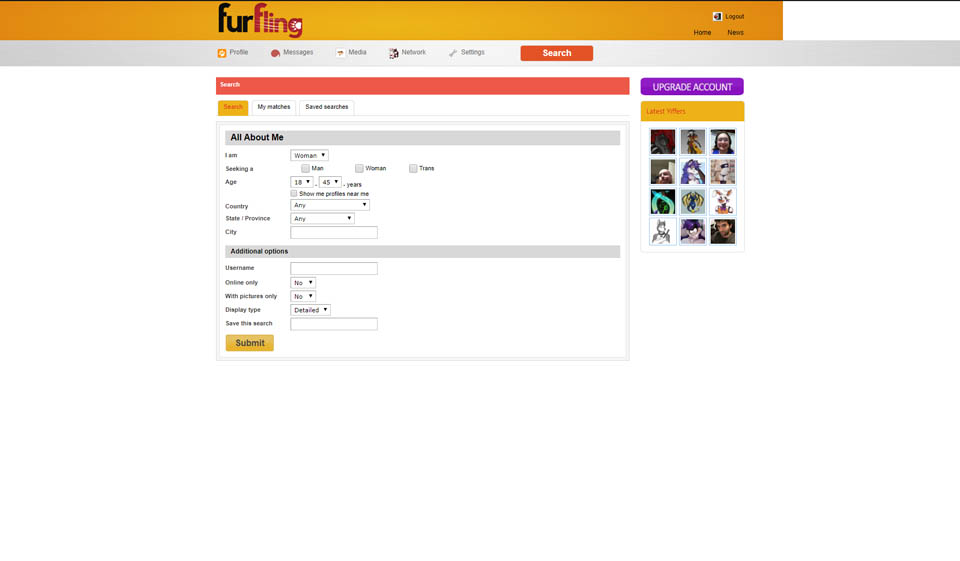Open the Display type Detailed dropdown
This screenshot has width=960, height=561.
tap(310, 310)
